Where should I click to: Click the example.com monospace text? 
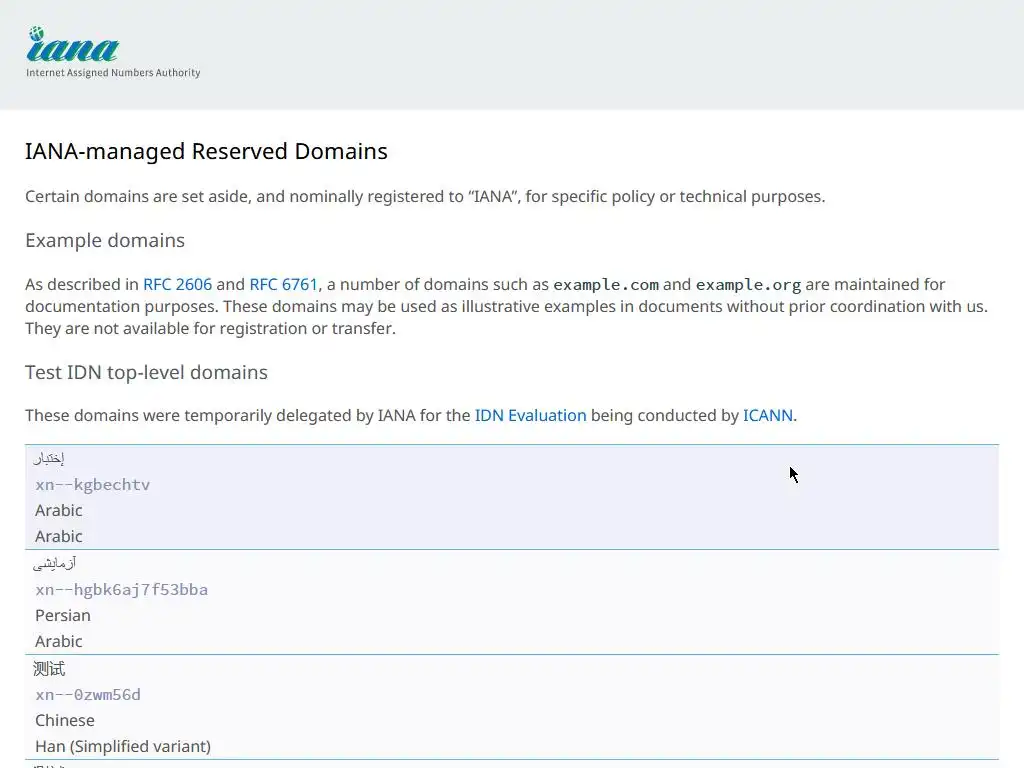(606, 285)
